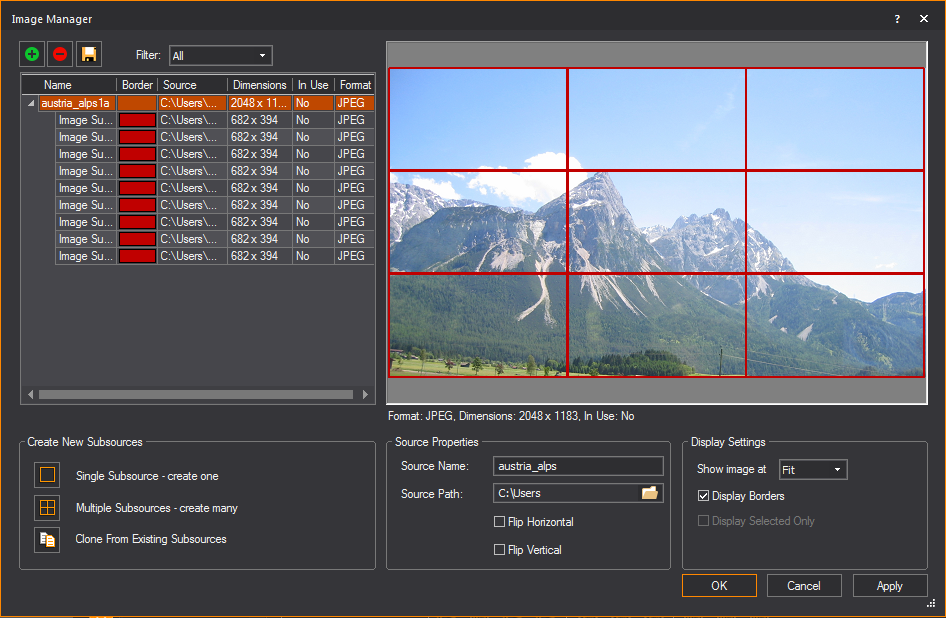The width and height of the screenshot is (946, 618).
Task: Click the save floppy disk icon
Action: (88, 54)
